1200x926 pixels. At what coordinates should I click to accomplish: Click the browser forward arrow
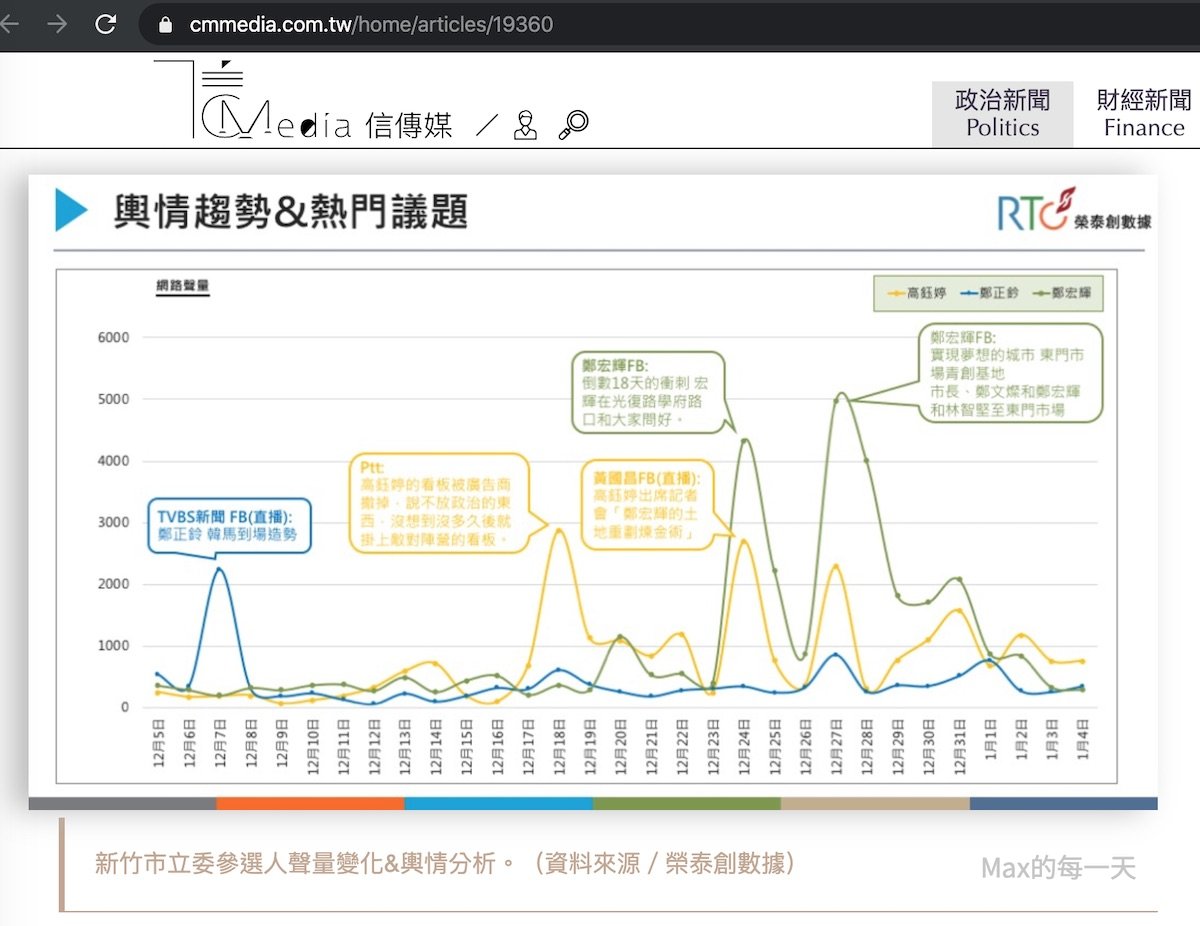(57, 24)
